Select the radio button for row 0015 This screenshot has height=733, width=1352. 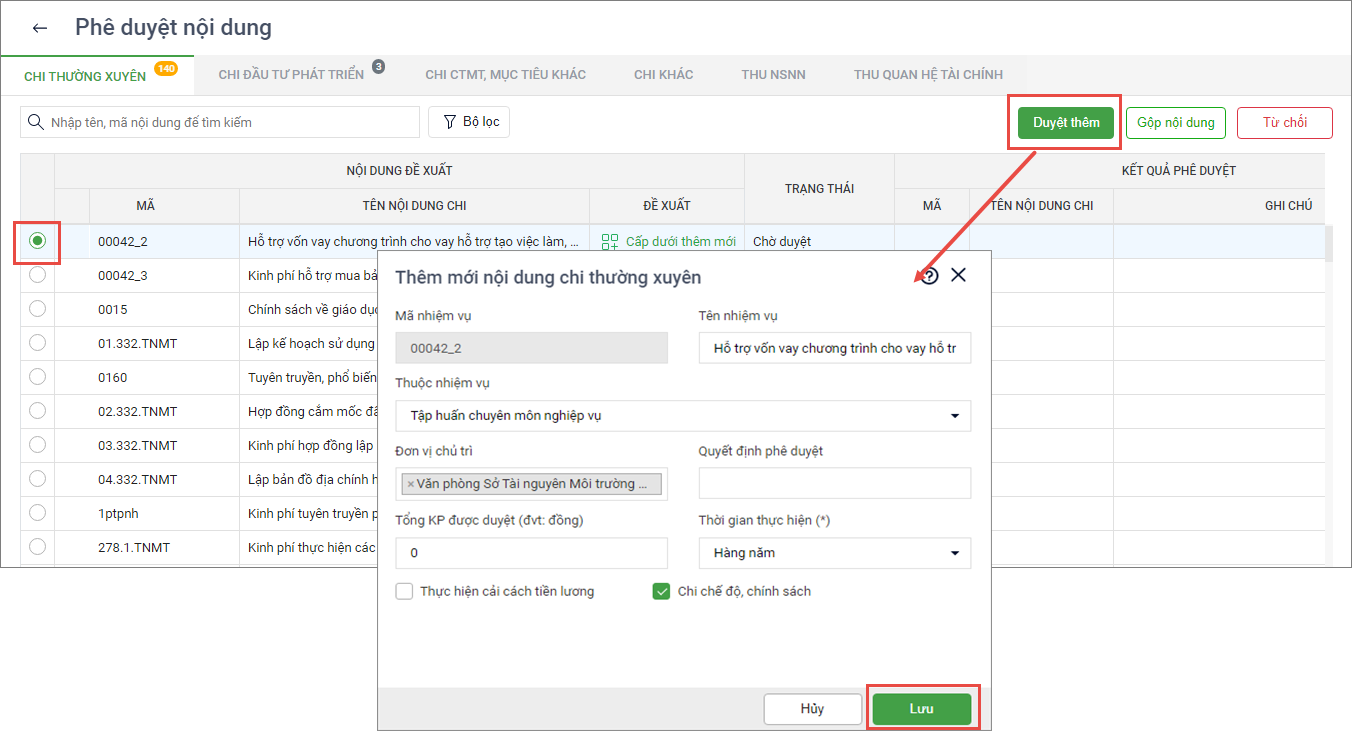(37, 309)
